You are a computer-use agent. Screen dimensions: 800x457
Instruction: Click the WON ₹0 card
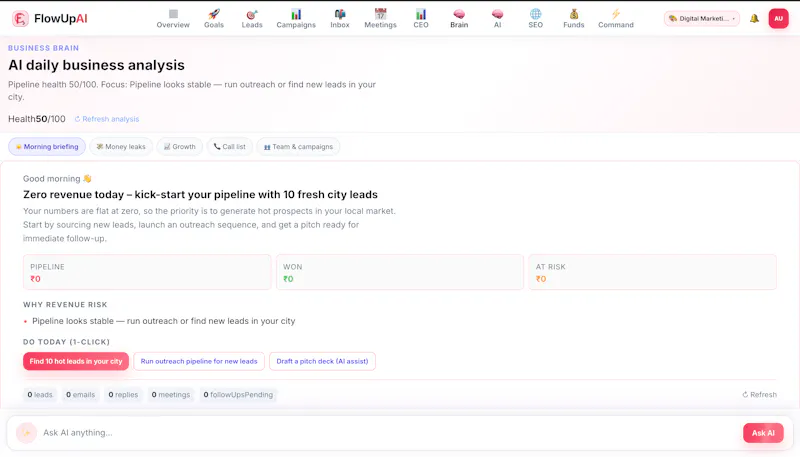coord(400,272)
